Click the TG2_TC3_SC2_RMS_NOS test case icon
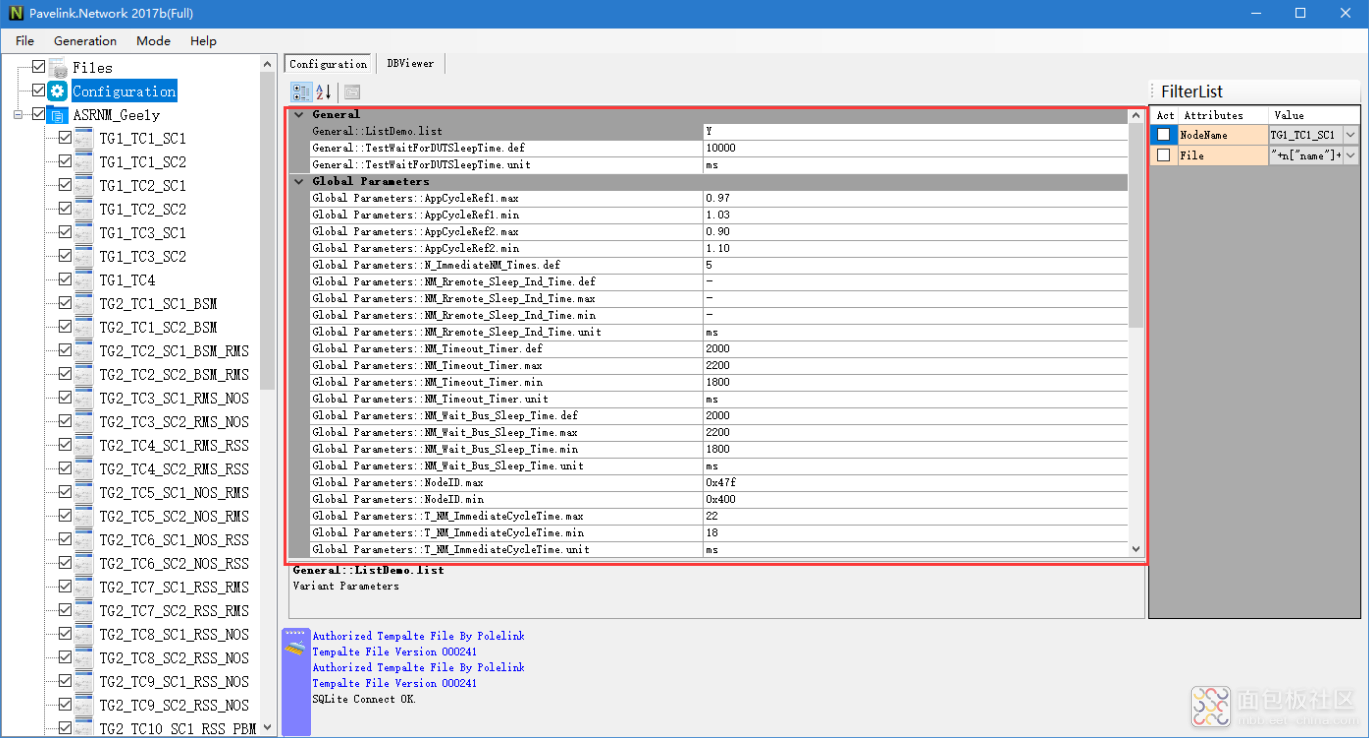This screenshot has height=738, width=1369. [84, 422]
